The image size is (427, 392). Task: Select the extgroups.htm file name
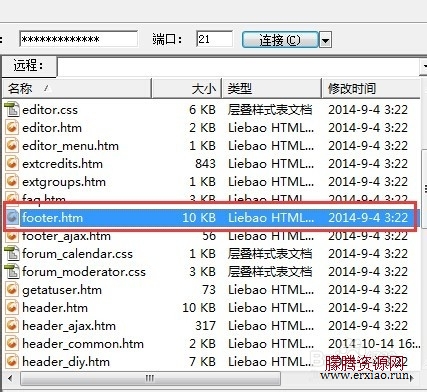tap(64, 182)
